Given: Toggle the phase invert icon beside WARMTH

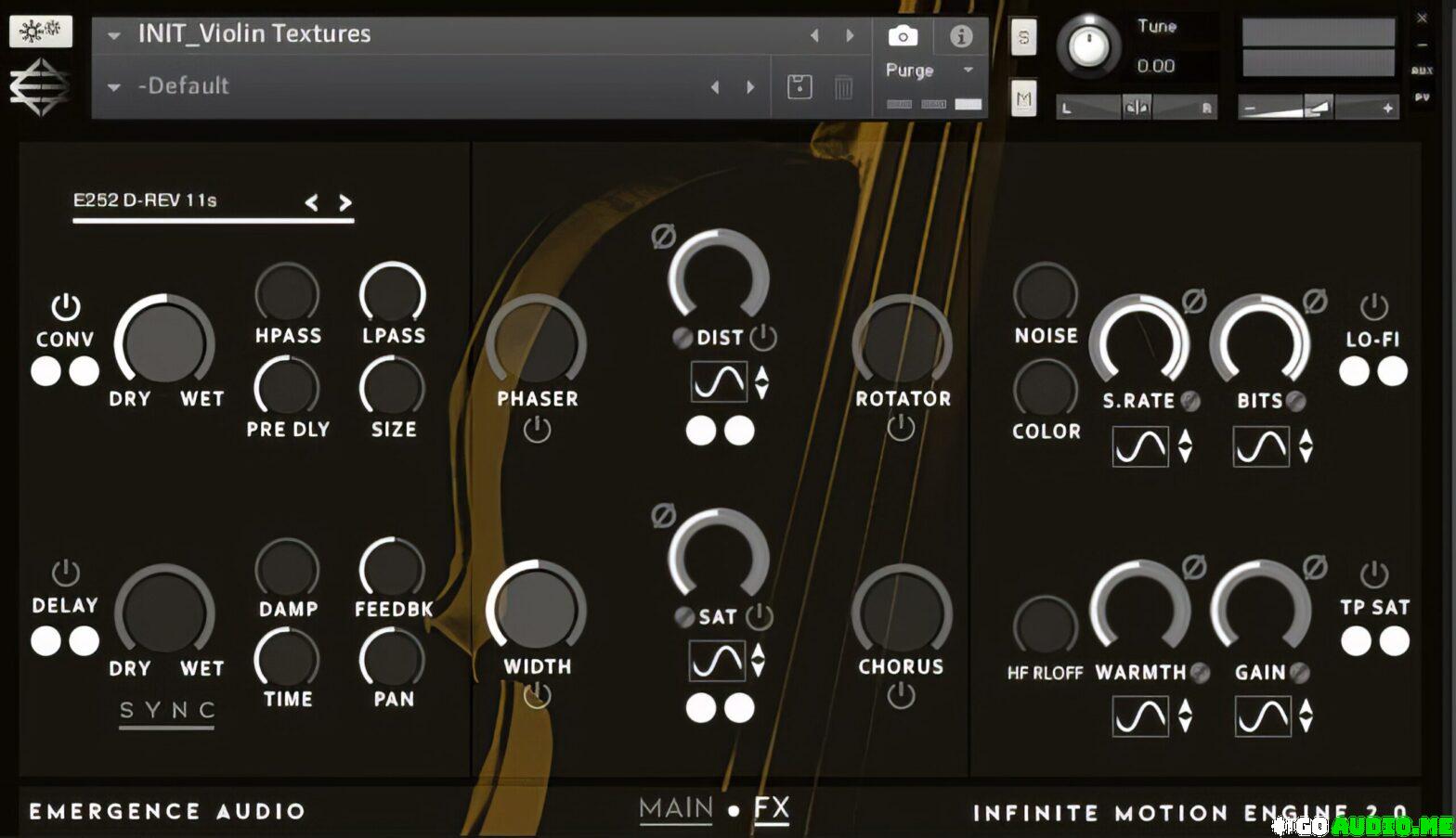Looking at the screenshot, I should 1194,567.
